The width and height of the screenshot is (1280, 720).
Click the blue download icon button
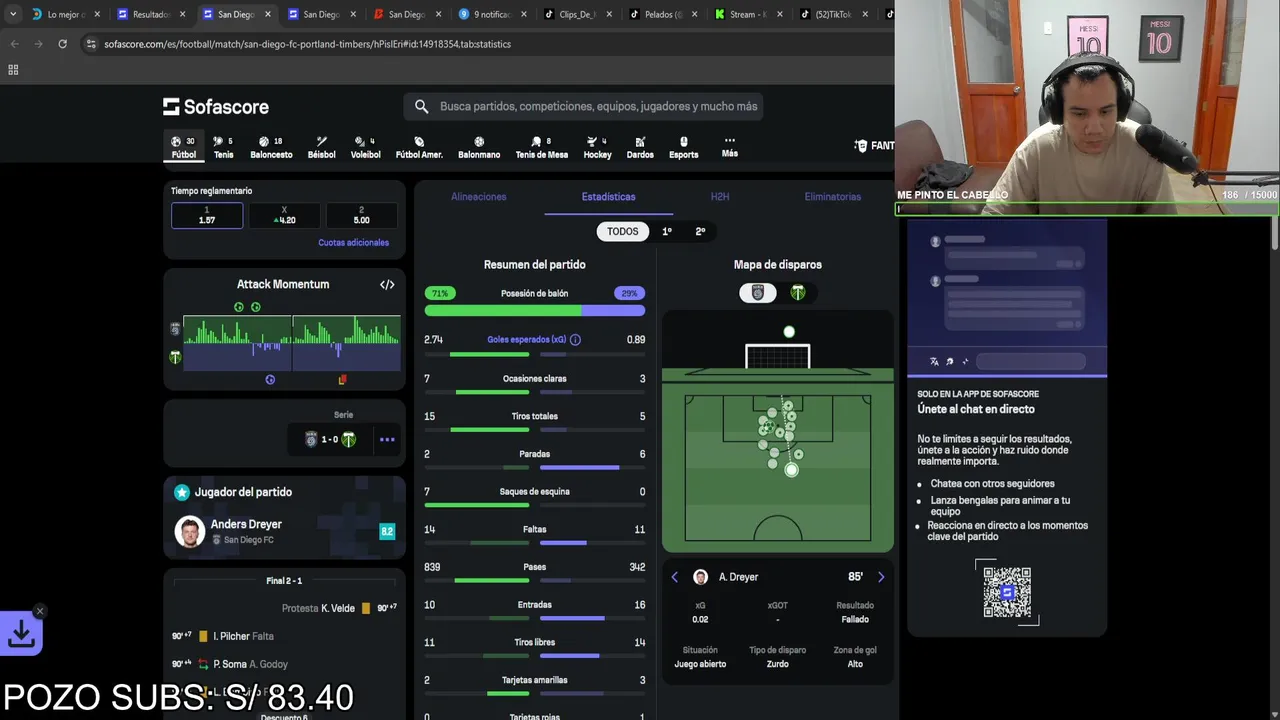(x=21, y=633)
